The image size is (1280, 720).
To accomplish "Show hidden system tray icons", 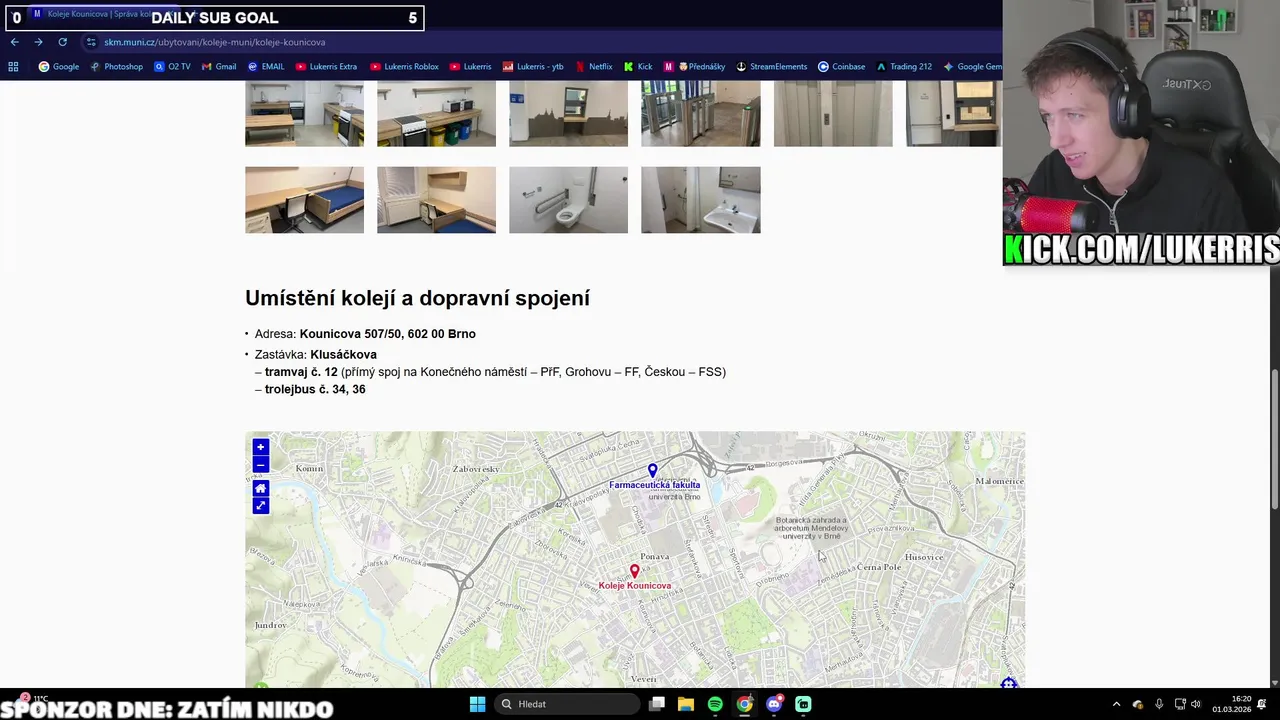I will [1117, 704].
